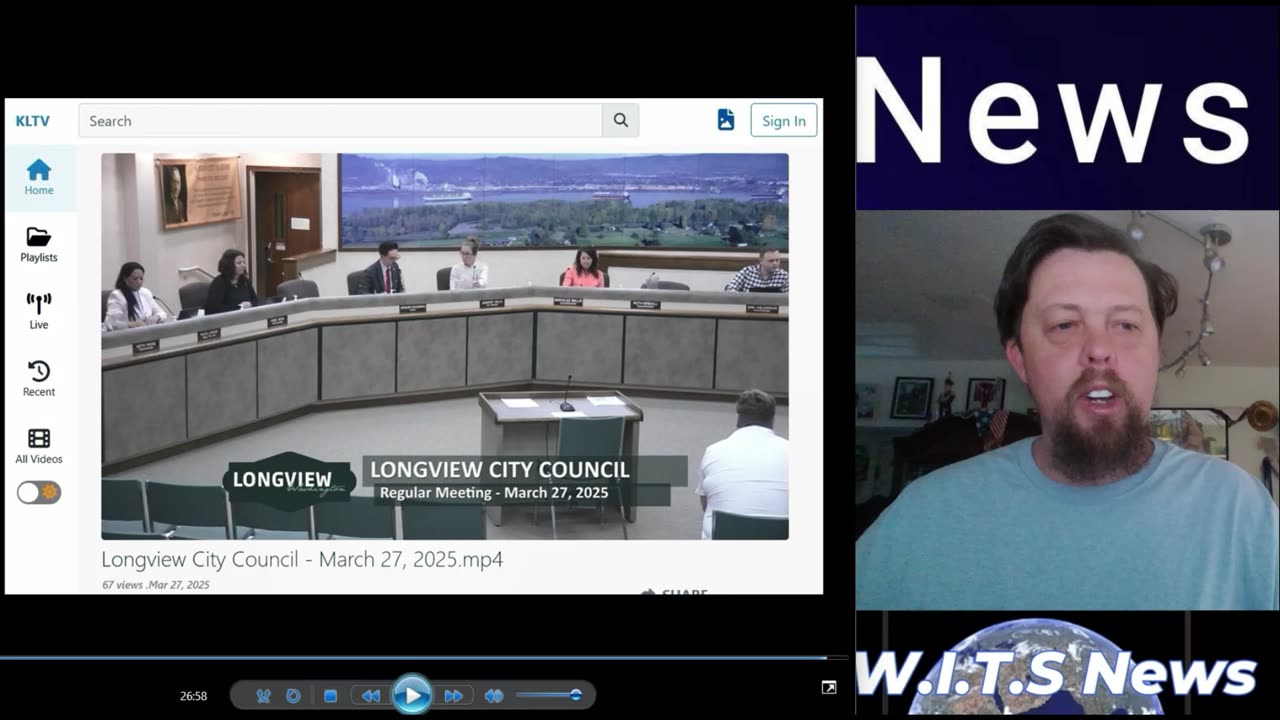Viewport: 1280px width, 720px height.
Task: Focus the Search input field
Action: (340, 121)
